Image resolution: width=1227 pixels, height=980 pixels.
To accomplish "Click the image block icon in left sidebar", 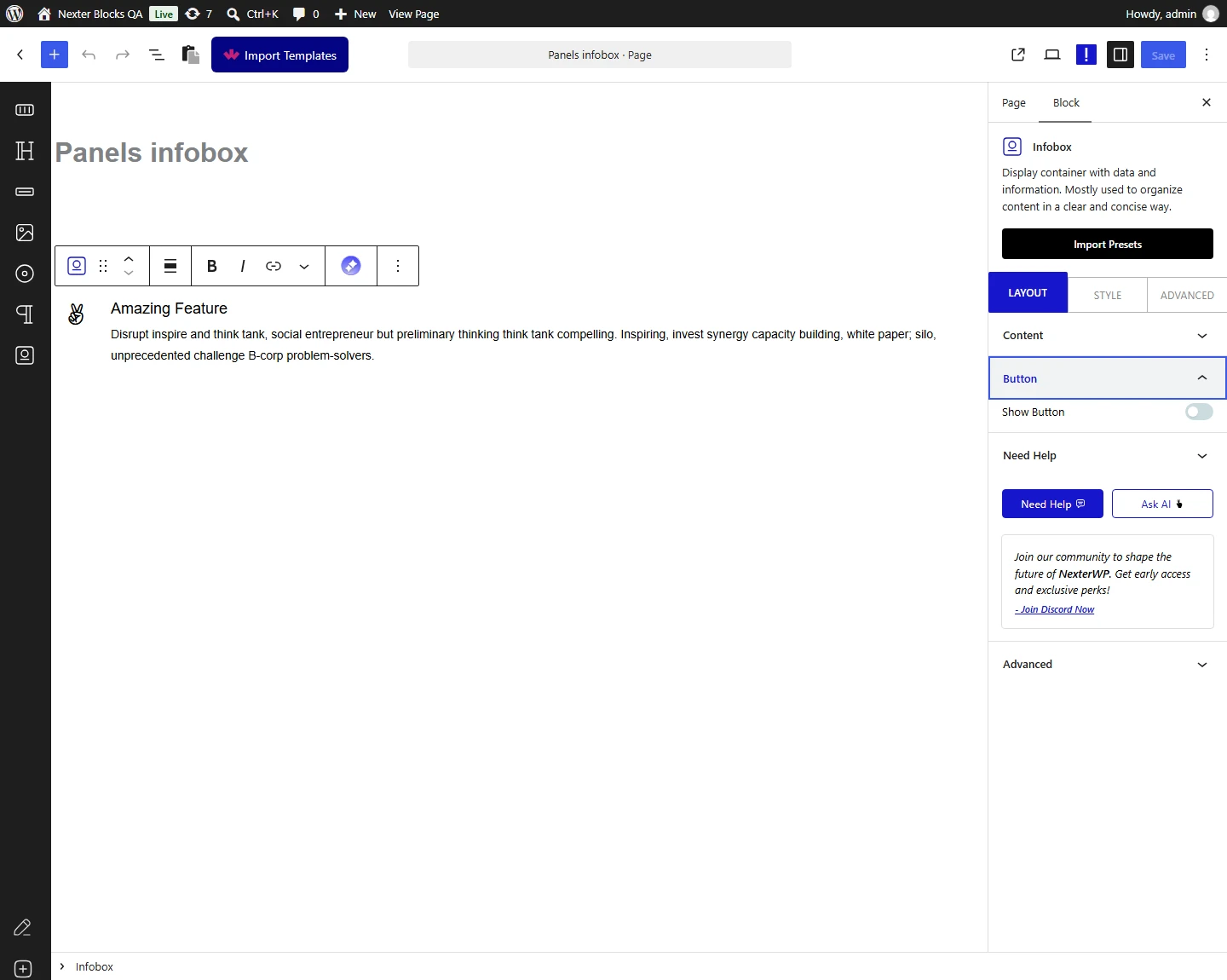I will click(x=25, y=233).
